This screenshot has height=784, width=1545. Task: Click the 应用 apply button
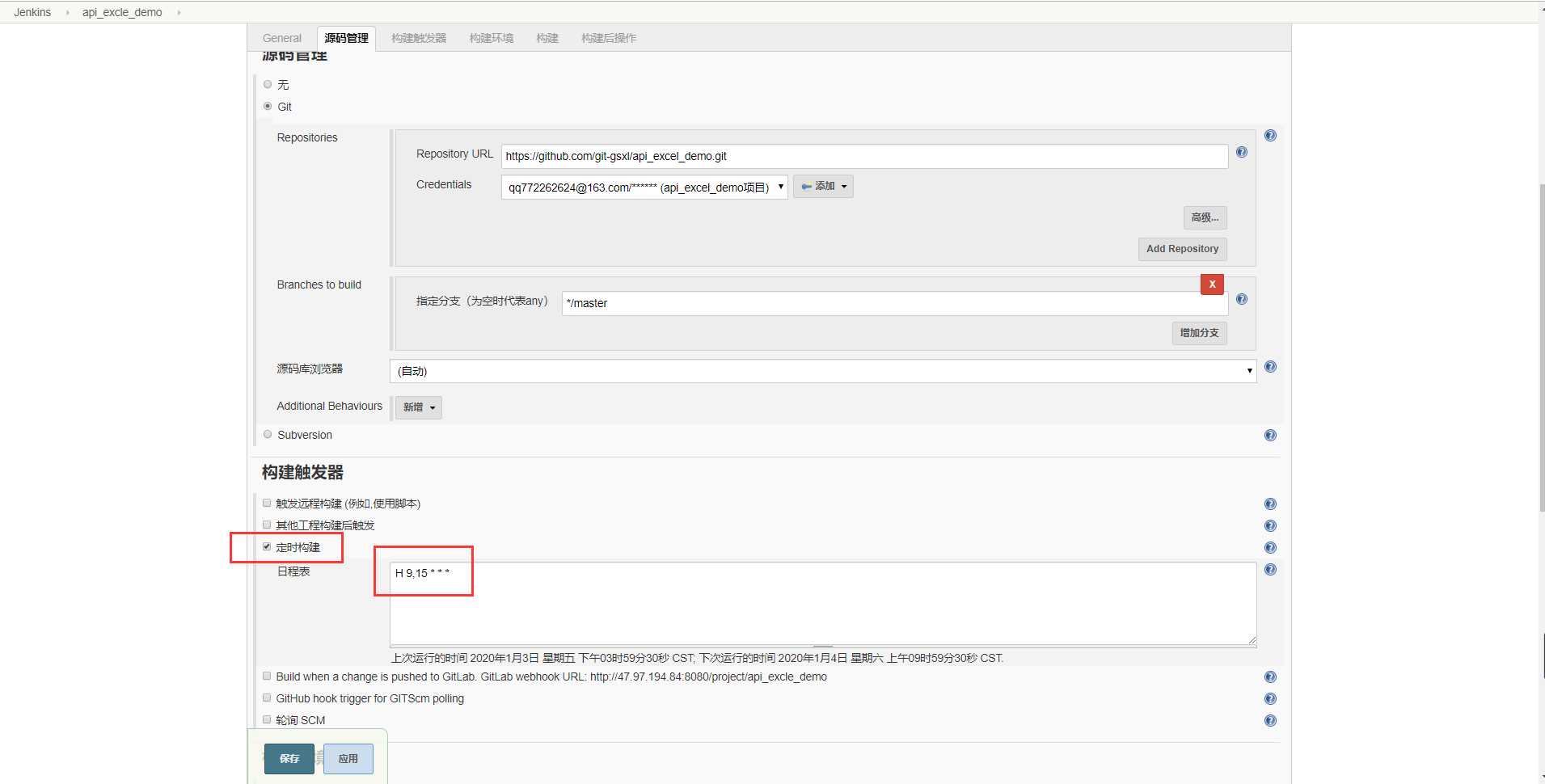[348, 759]
